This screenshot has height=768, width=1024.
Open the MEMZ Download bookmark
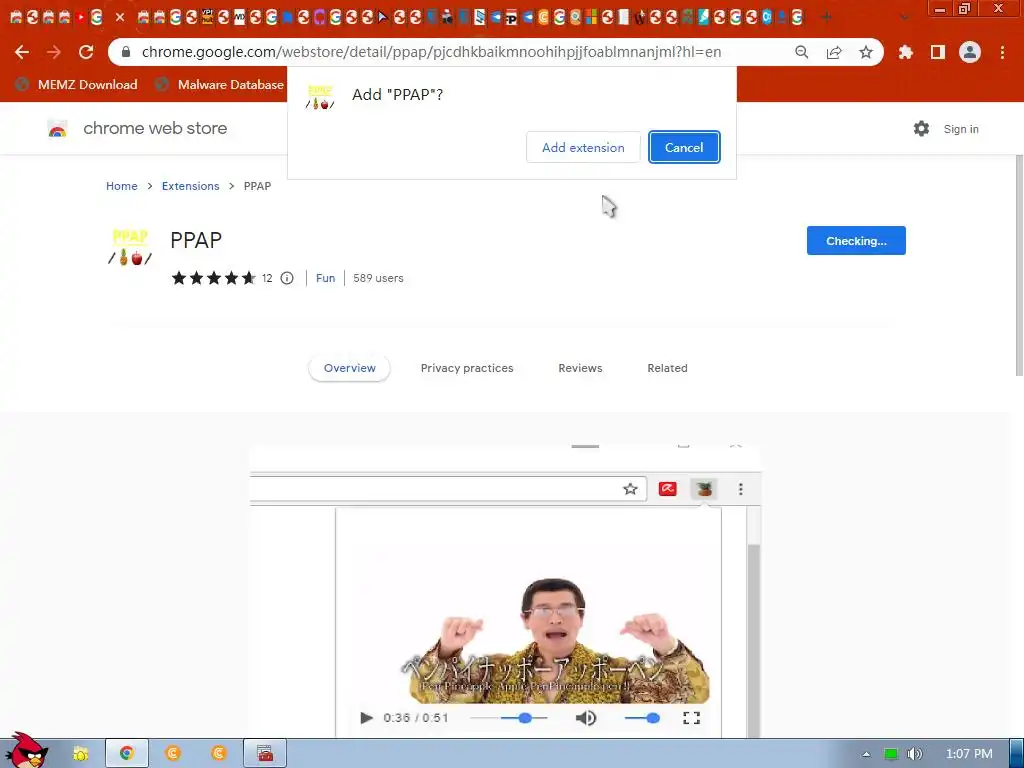click(76, 84)
